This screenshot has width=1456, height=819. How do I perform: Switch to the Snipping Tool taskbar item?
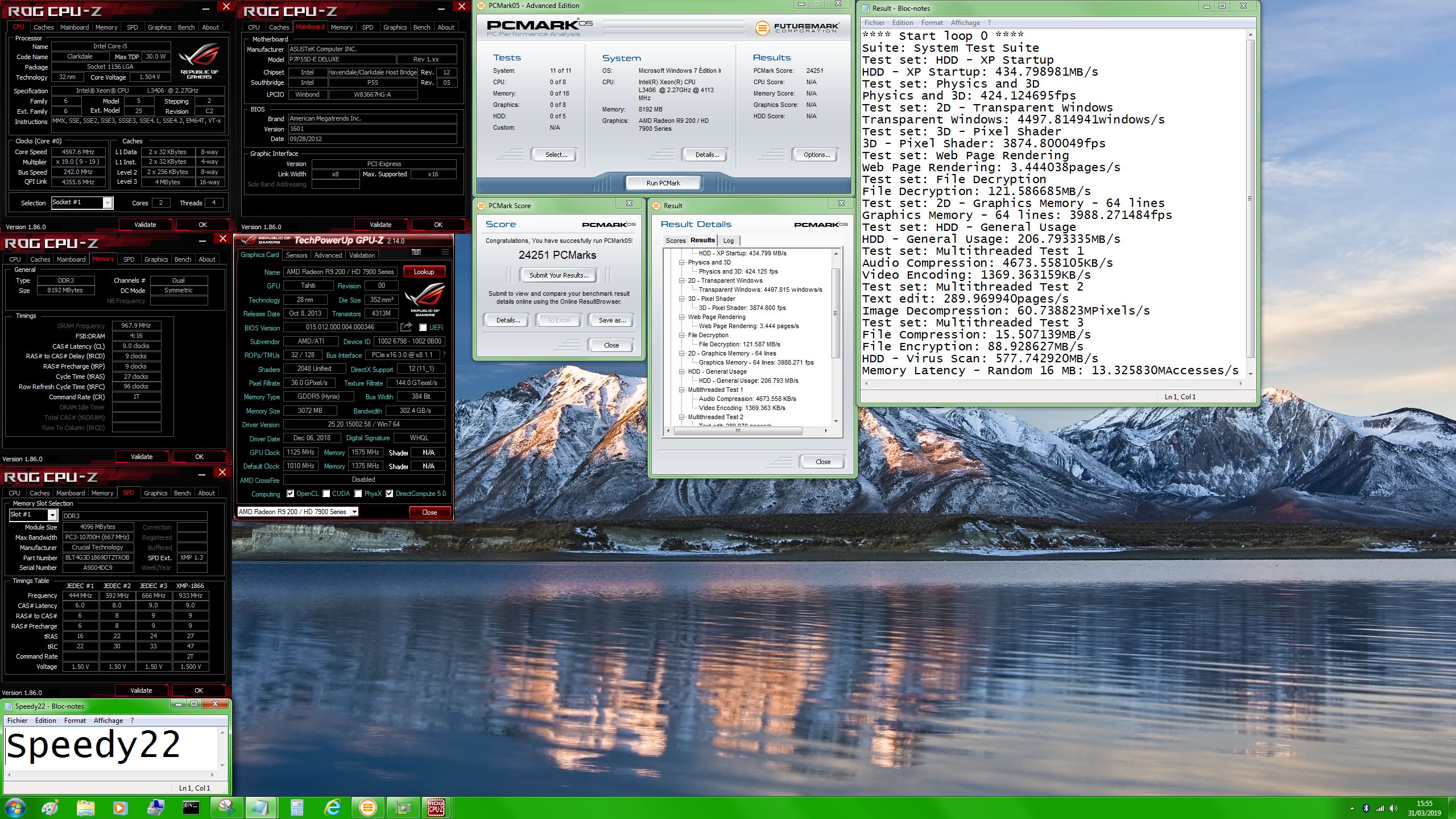[x=226, y=807]
